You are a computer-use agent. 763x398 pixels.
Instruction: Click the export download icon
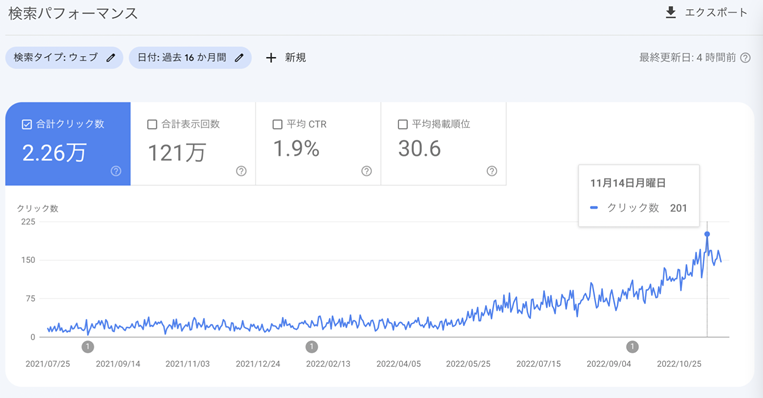click(x=671, y=13)
